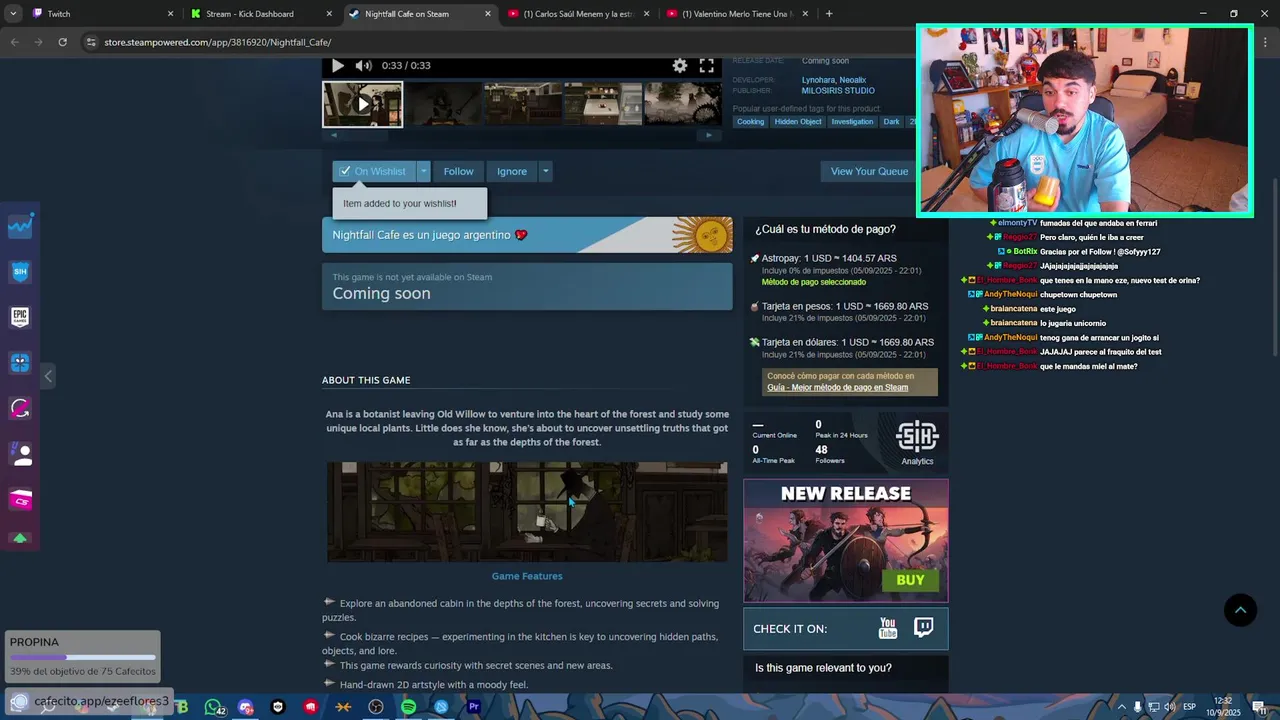Open the Twitch check-it-on icon
1280x720 pixels.
tap(924, 628)
